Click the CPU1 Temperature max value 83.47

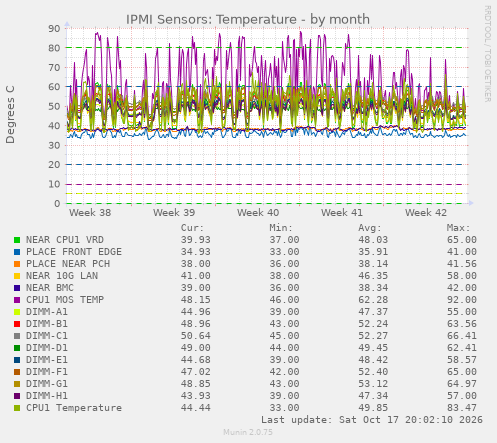(462, 408)
